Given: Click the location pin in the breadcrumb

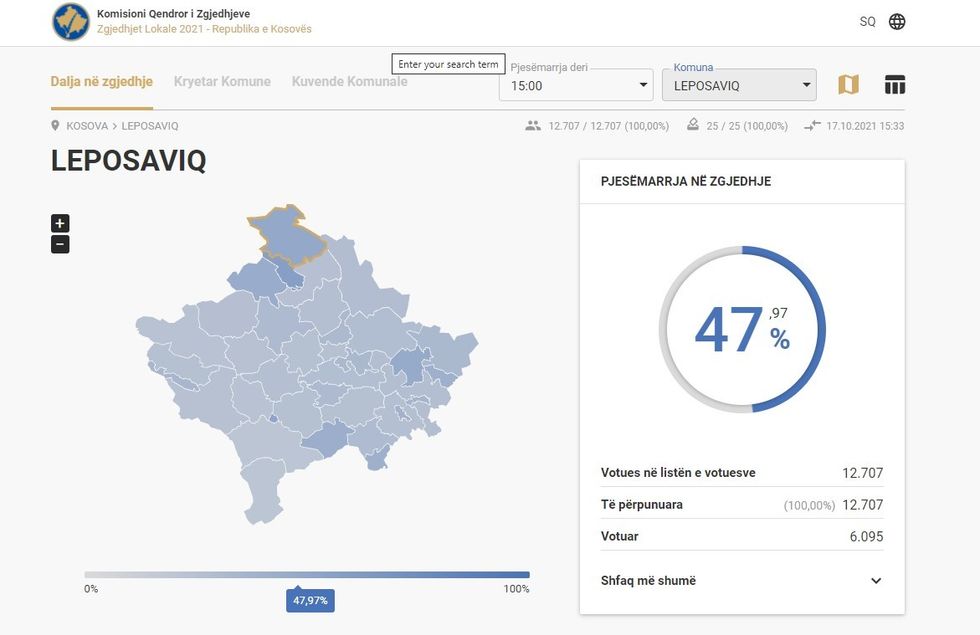Looking at the screenshot, I should [54, 125].
